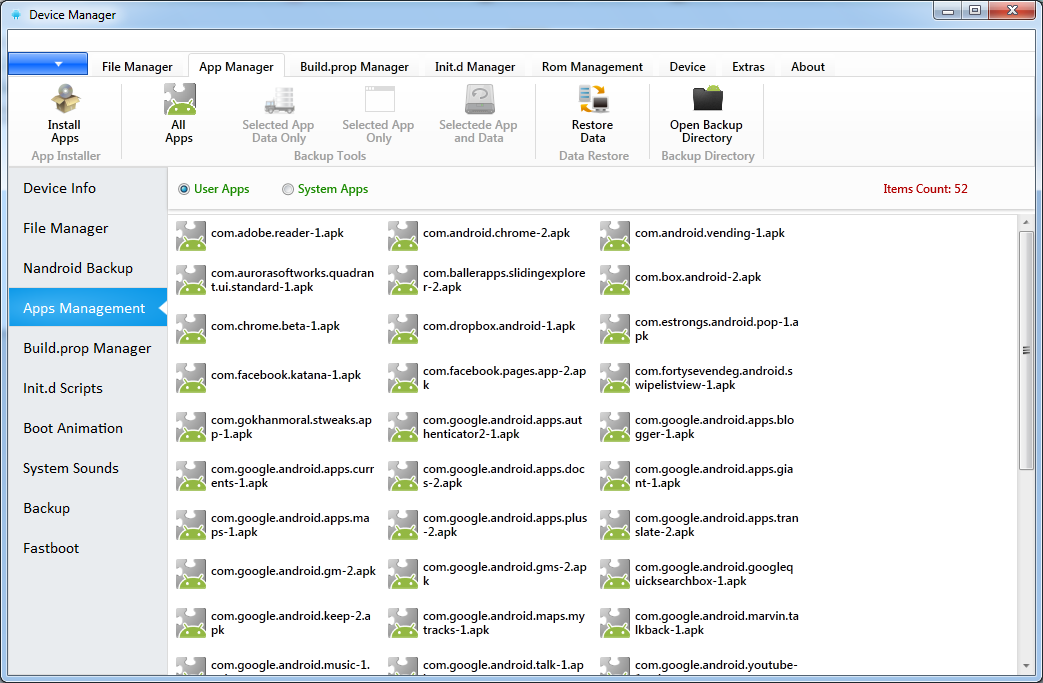The height and width of the screenshot is (683, 1043).
Task: Click the Selectede App and Data icon
Action: coord(478,100)
